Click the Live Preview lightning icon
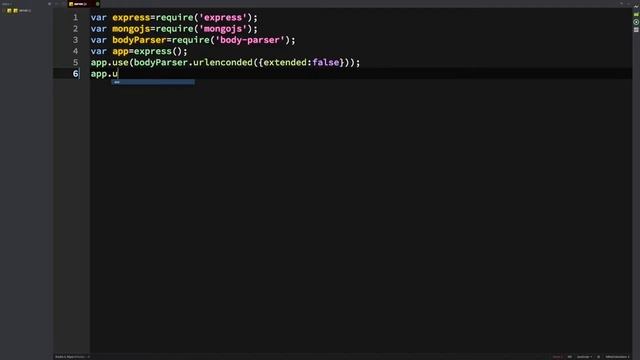Image resolution: width=640 pixels, height=360 pixels. (636, 6)
